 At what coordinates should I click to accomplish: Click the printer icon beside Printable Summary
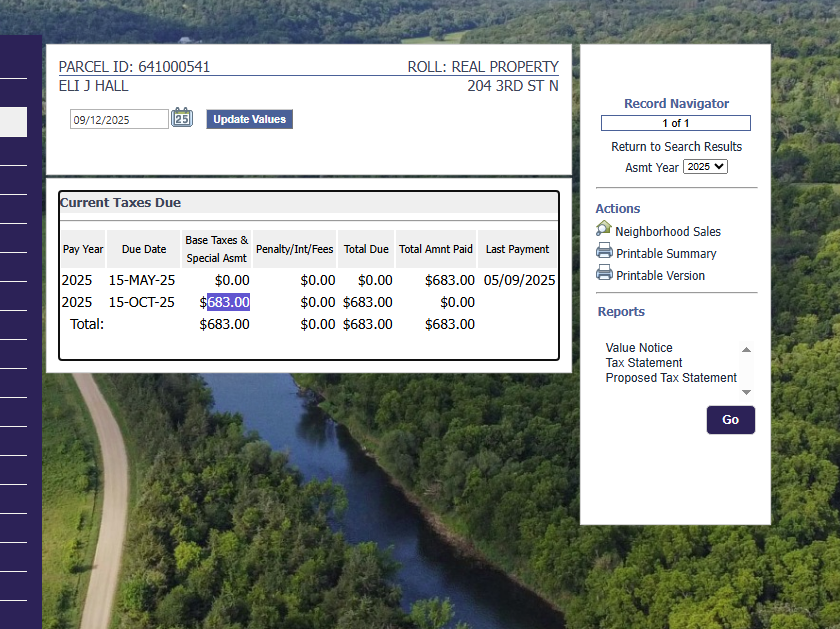click(604, 252)
